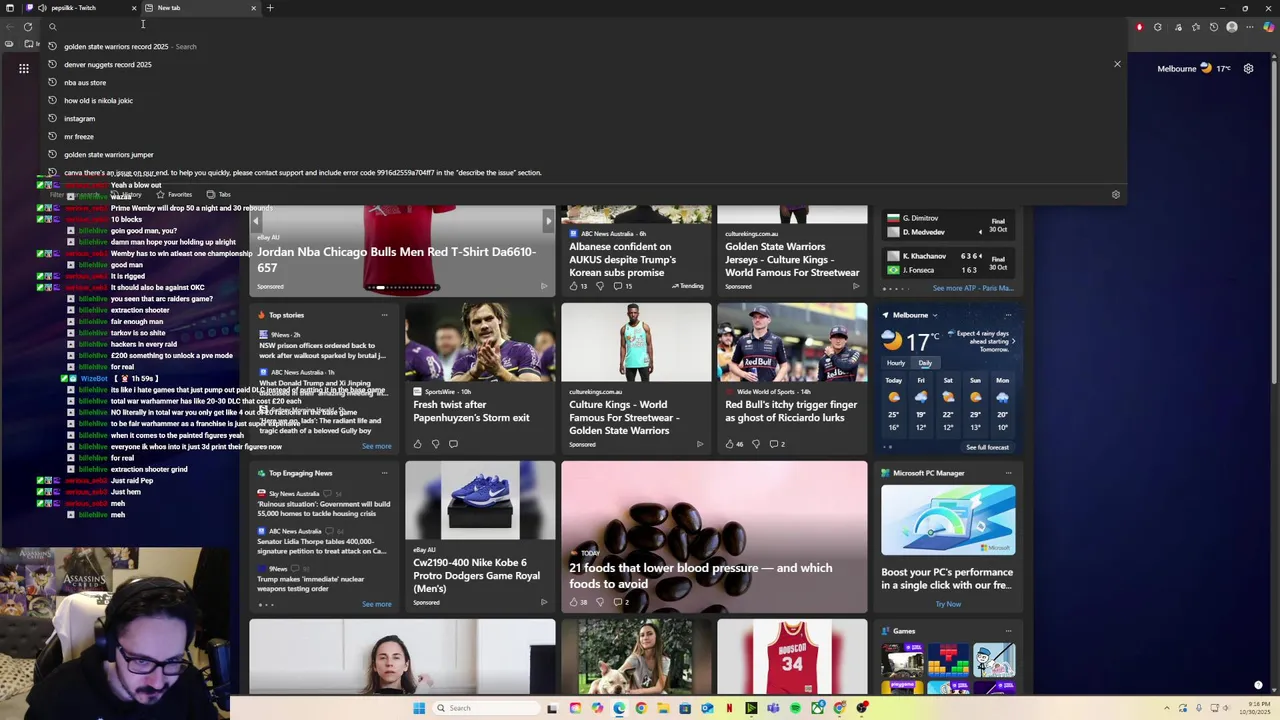
Task: Open 21 foods that lower blood pressure
Action: [x=700, y=575]
